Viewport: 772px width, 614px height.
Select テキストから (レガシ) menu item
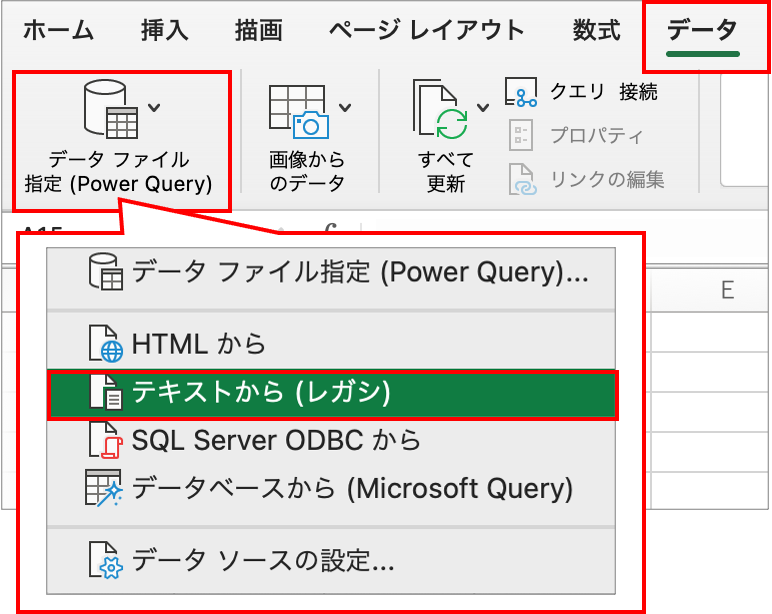331,394
